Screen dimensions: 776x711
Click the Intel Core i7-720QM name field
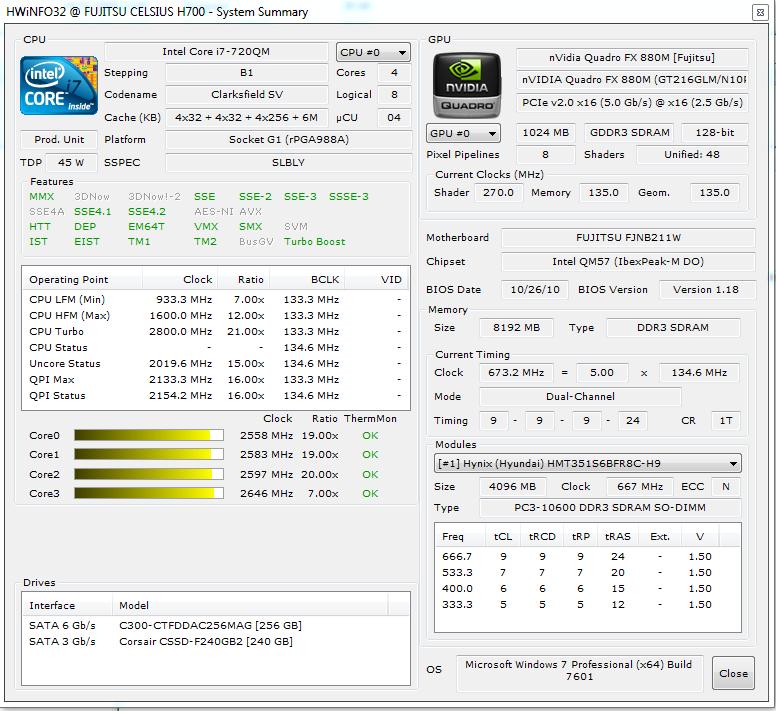coord(216,51)
